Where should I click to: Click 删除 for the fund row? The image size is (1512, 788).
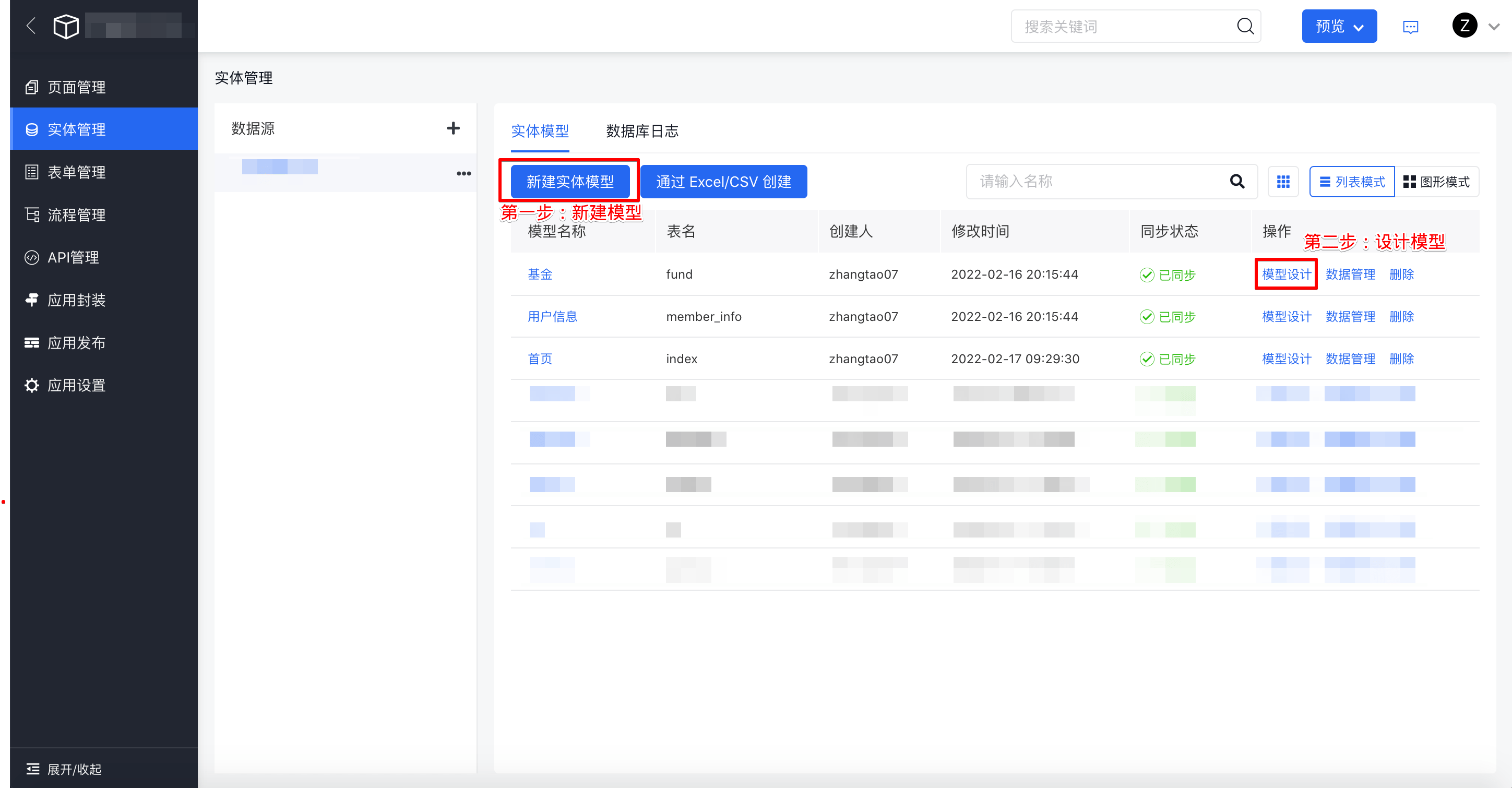pos(1401,274)
